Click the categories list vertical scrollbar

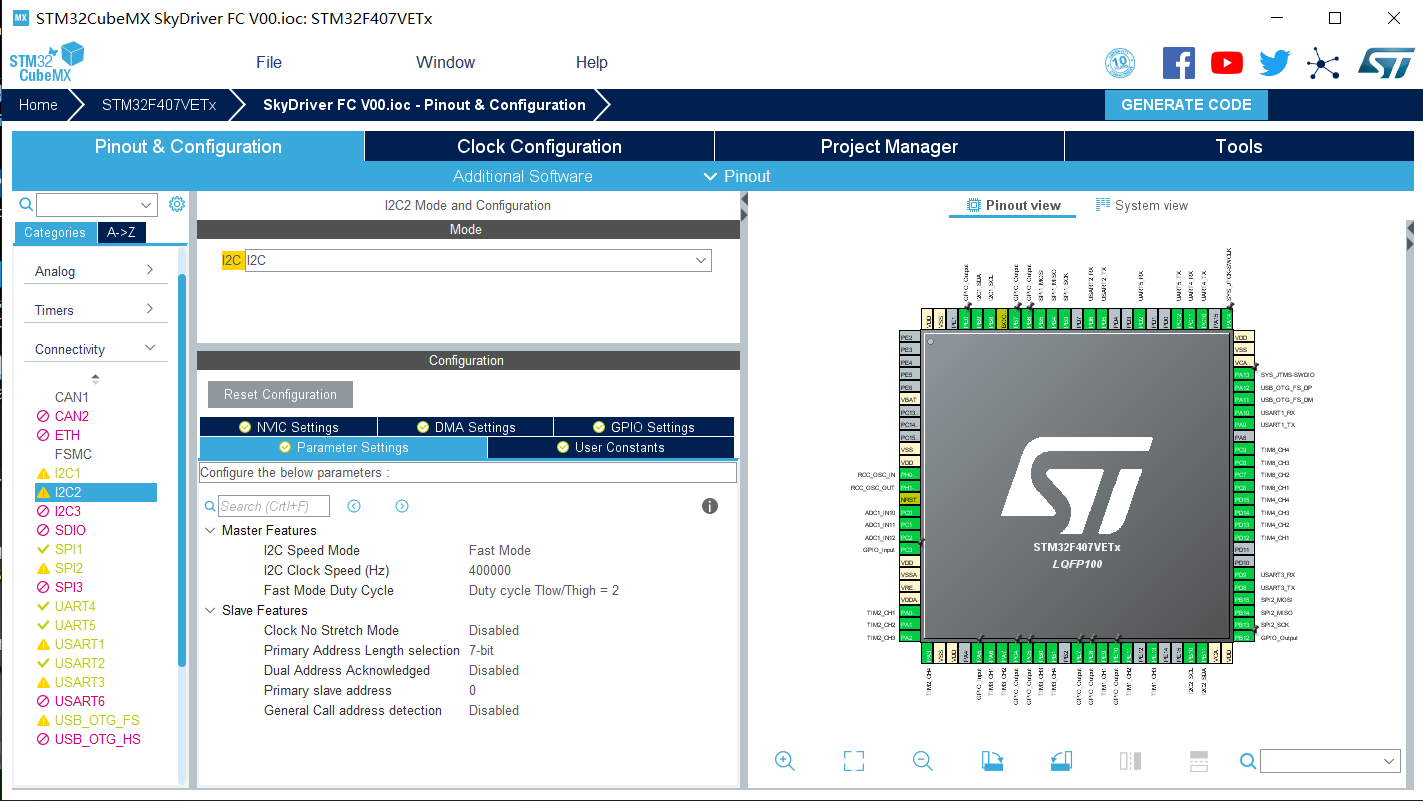[182, 470]
